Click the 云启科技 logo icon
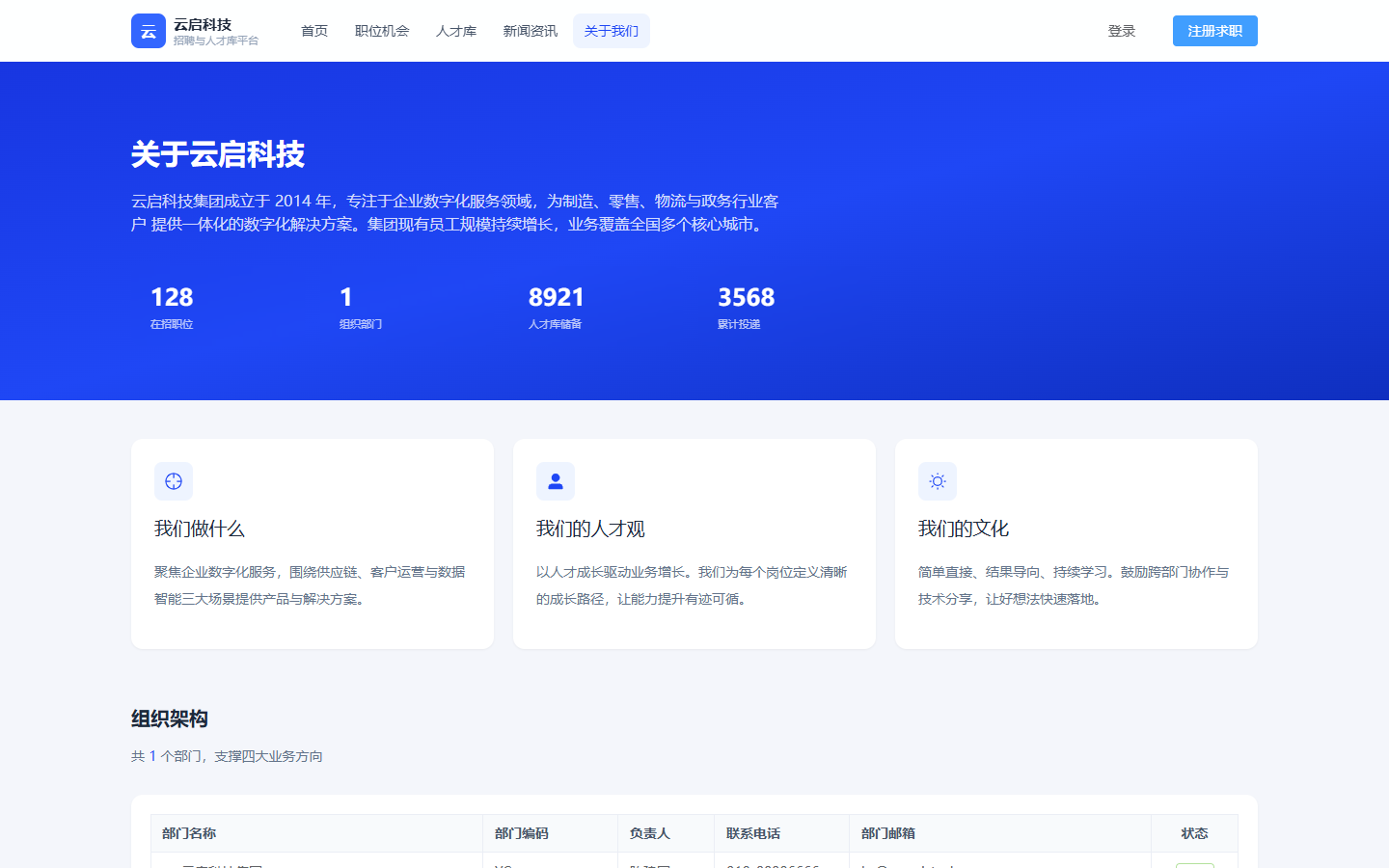This screenshot has width=1389, height=868. click(x=149, y=31)
